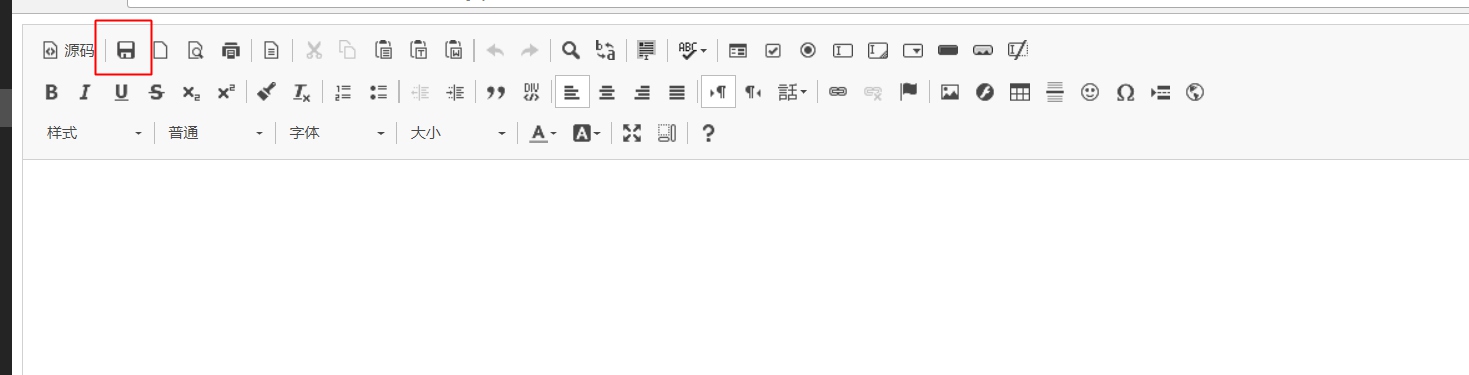Viewport: 1469px width, 375px height.
Task: Insert a horizontal line
Action: (x=1055, y=92)
